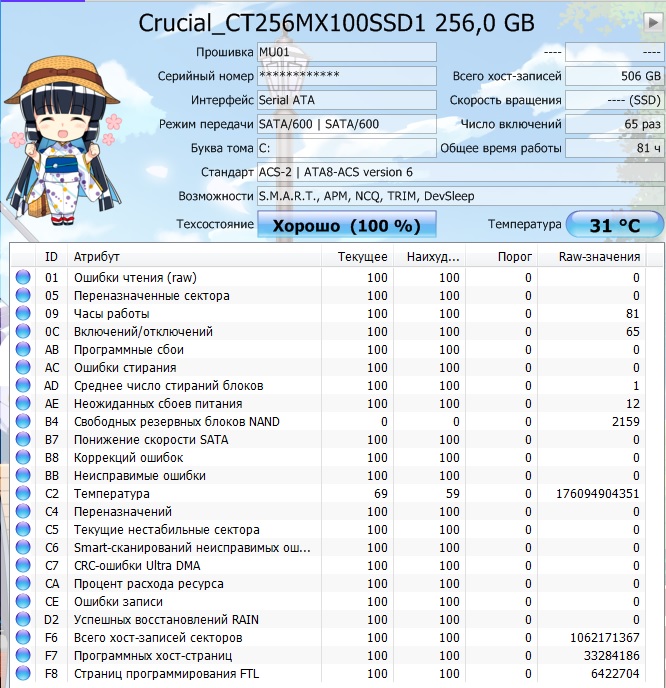The height and width of the screenshot is (688, 666).
Task: Click the Порог column header
Action: 501,256
